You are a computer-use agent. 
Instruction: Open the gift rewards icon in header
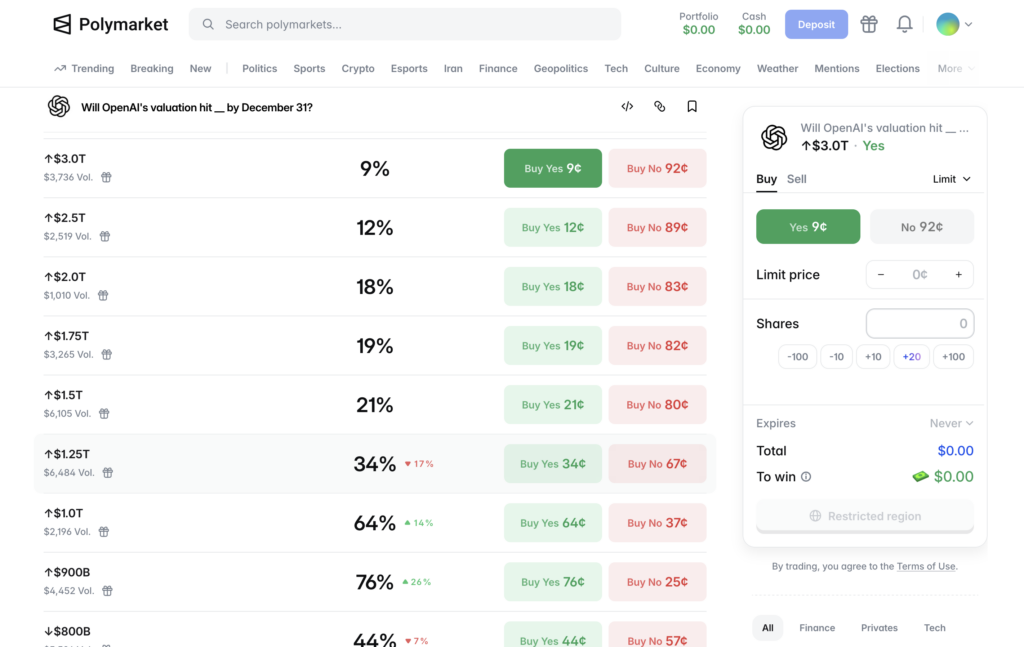[x=869, y=24]
